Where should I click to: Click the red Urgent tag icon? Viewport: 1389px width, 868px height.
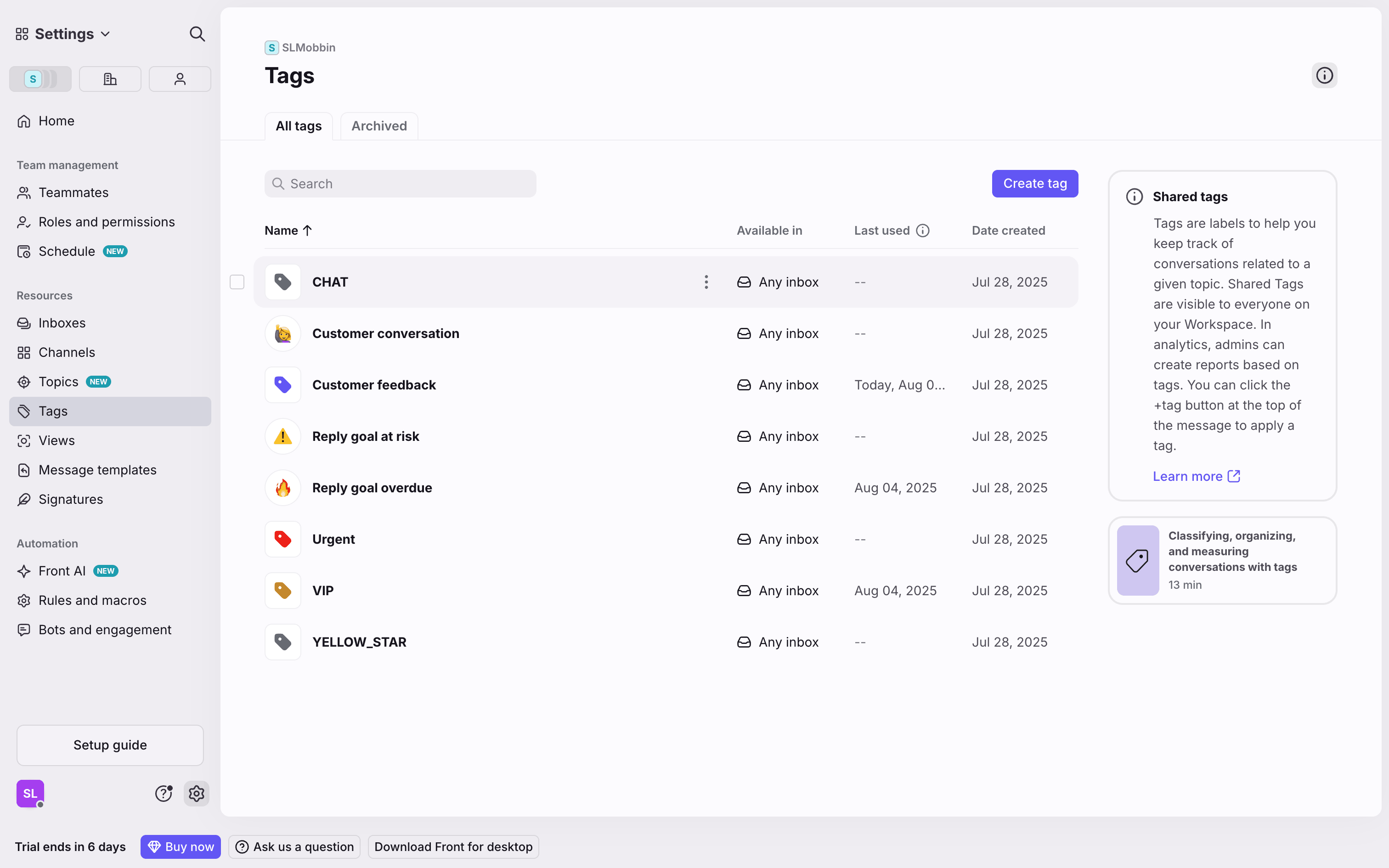(x=283, y=539)
